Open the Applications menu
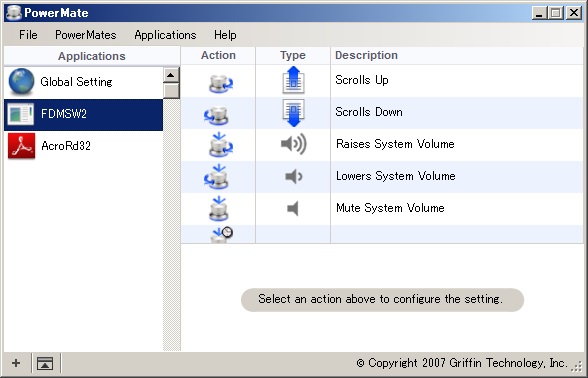Screen dimensions: 588x378 [x=165, y=35]
